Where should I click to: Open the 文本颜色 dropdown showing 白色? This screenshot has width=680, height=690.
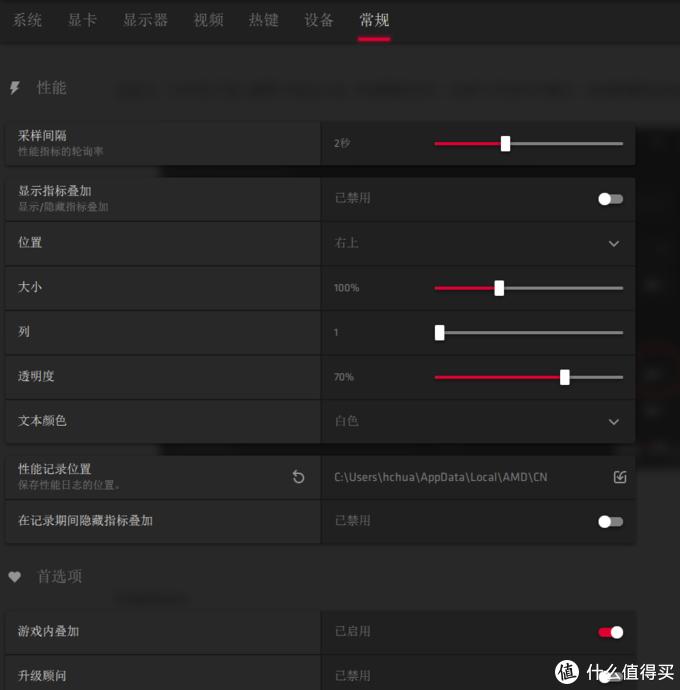pyautogui.click(x=478, y=422)
